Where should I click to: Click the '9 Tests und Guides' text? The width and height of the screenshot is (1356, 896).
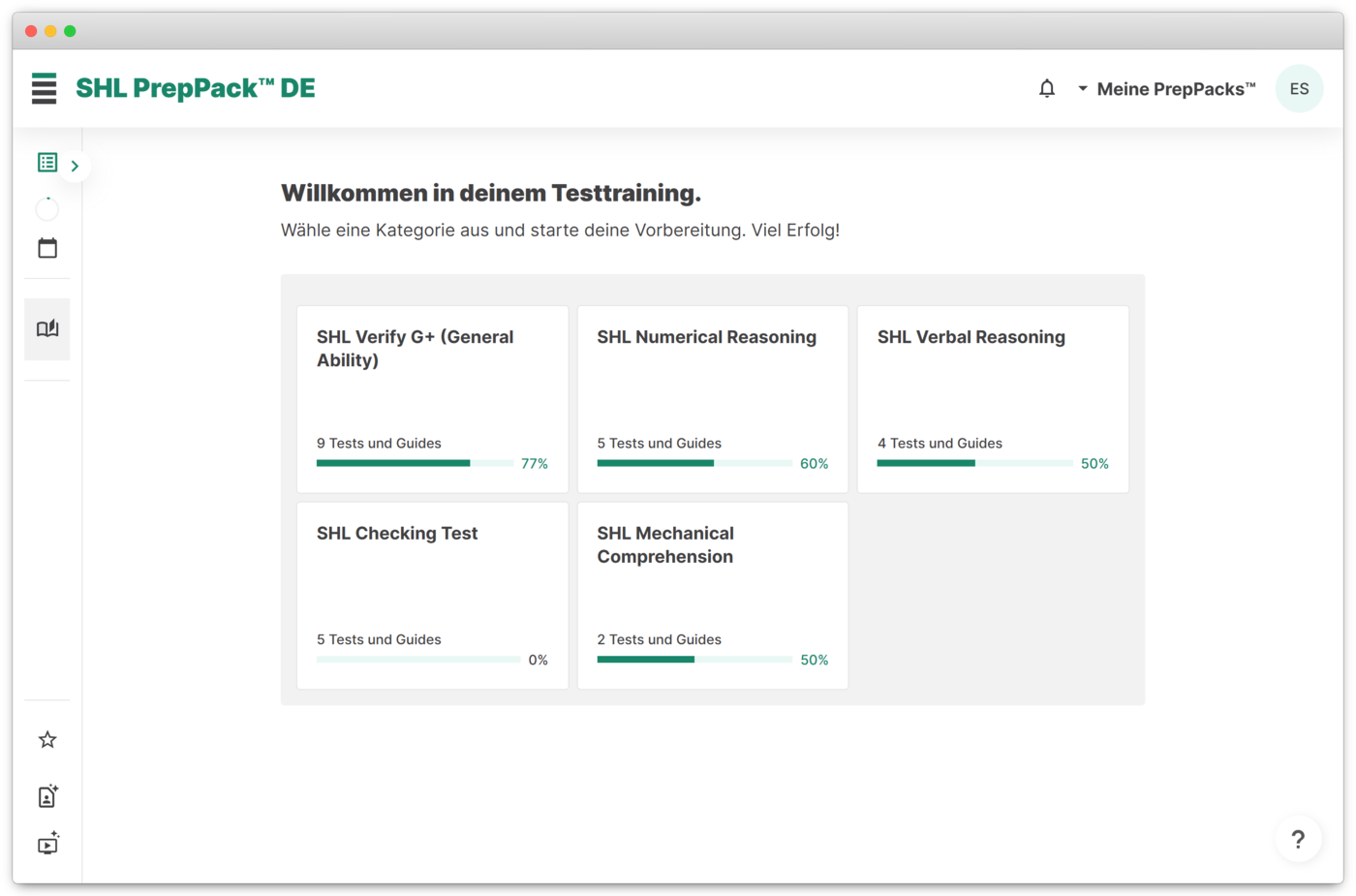tap(379, 443)
